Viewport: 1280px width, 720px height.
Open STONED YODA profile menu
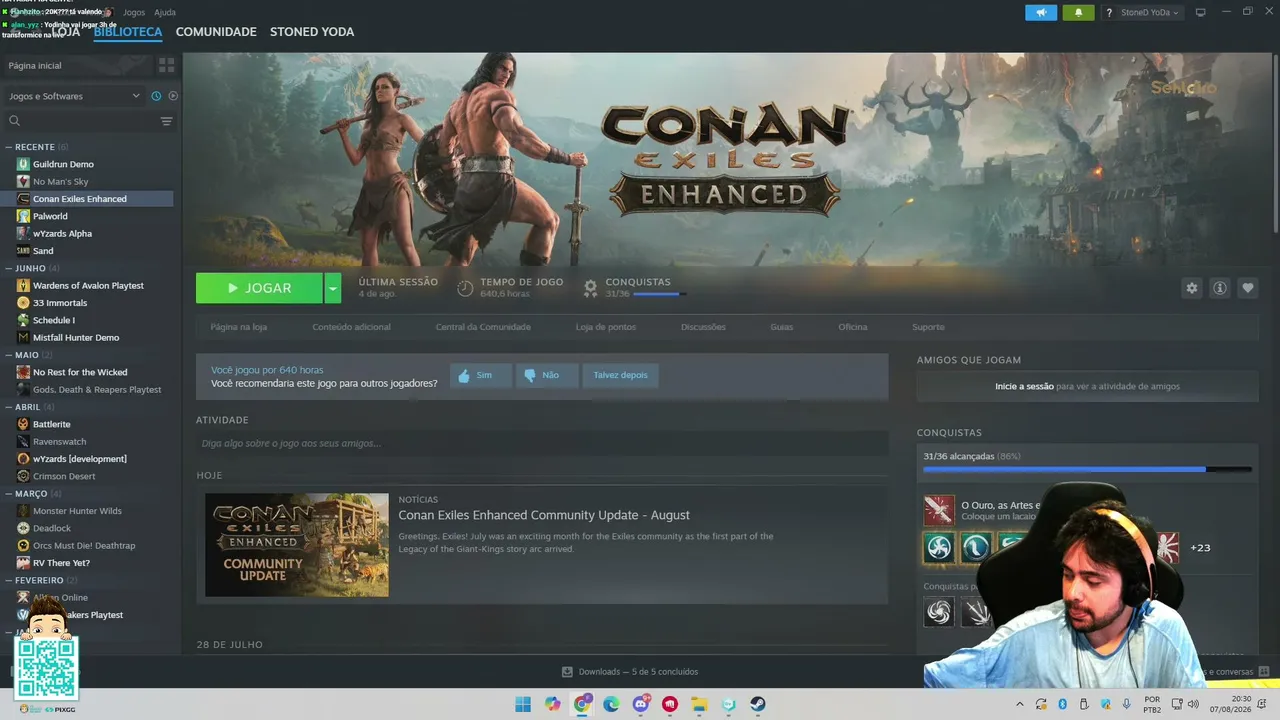coord(312,32)
